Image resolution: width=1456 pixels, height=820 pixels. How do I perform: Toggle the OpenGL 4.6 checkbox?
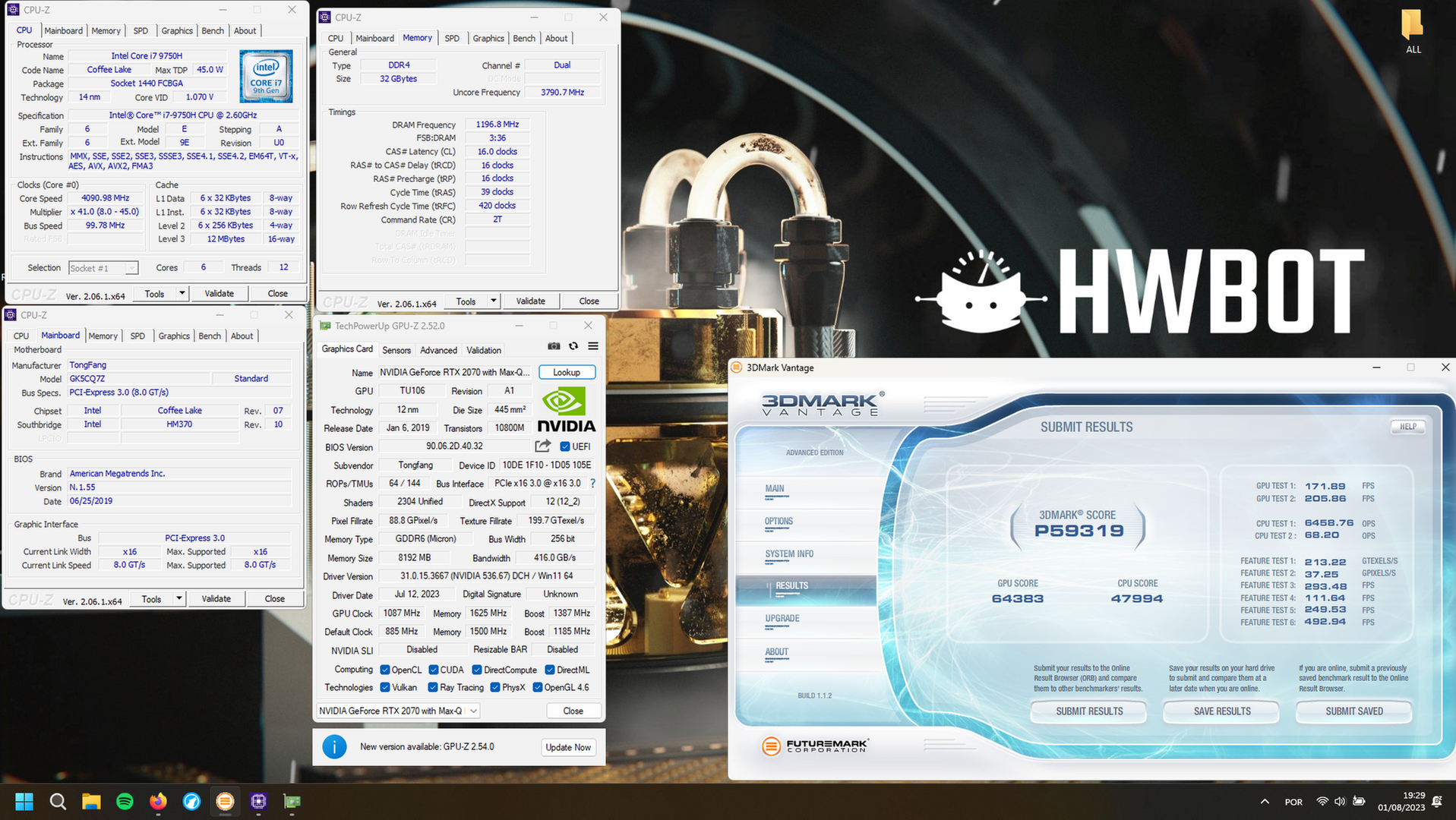(538, 687)
